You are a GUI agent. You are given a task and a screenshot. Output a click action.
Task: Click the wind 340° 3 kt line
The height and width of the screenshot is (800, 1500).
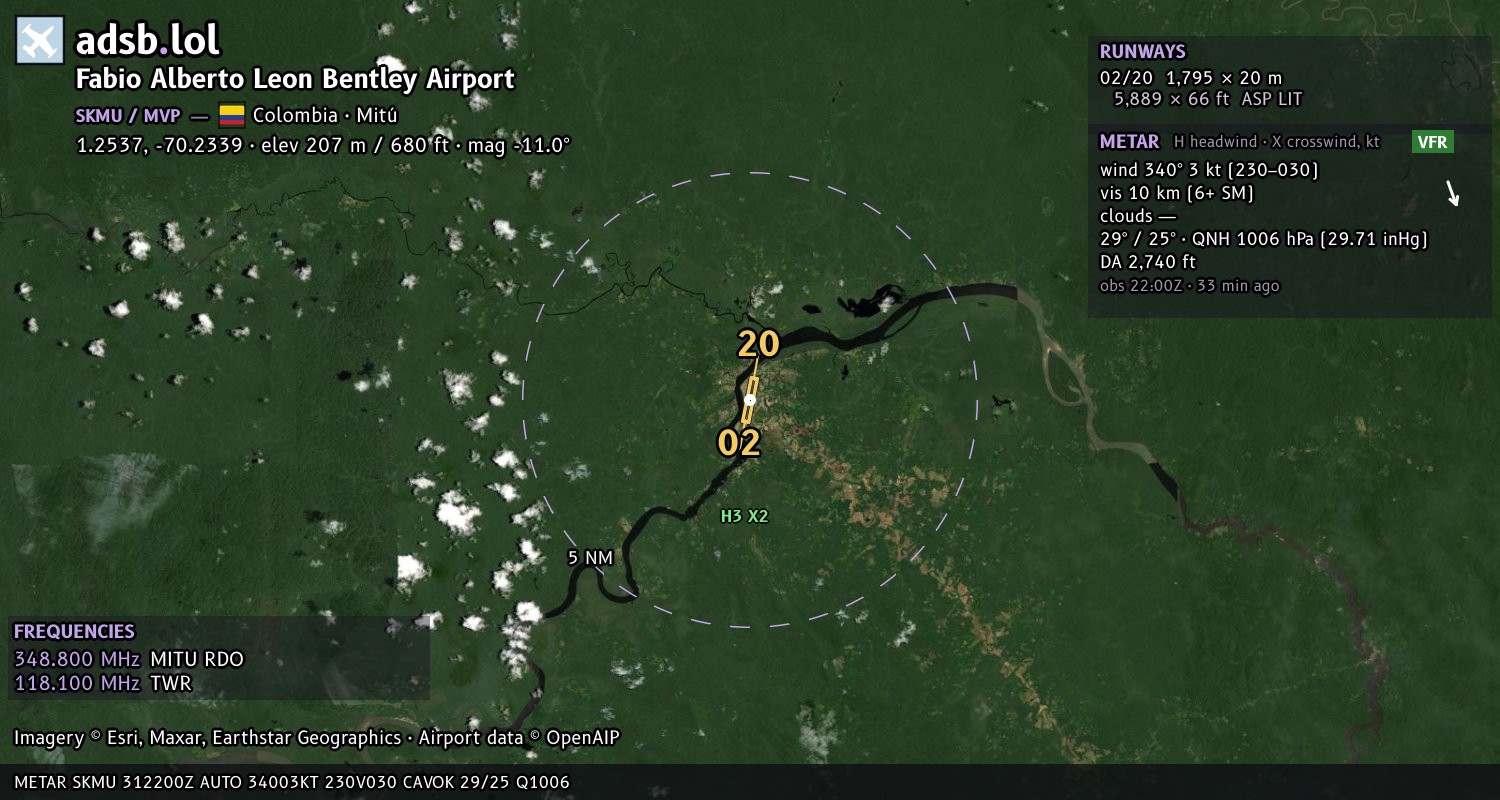1209,170
